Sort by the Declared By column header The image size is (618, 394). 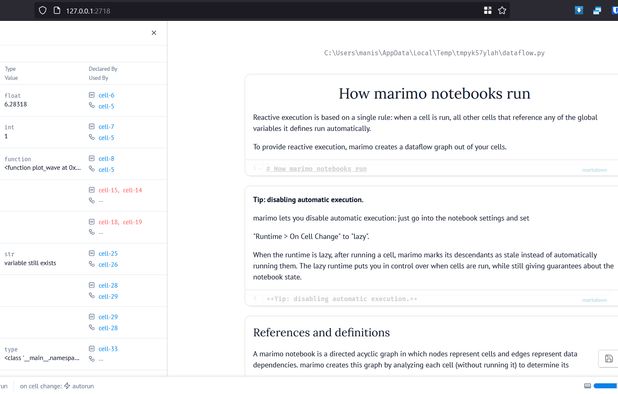coord(103,69)
